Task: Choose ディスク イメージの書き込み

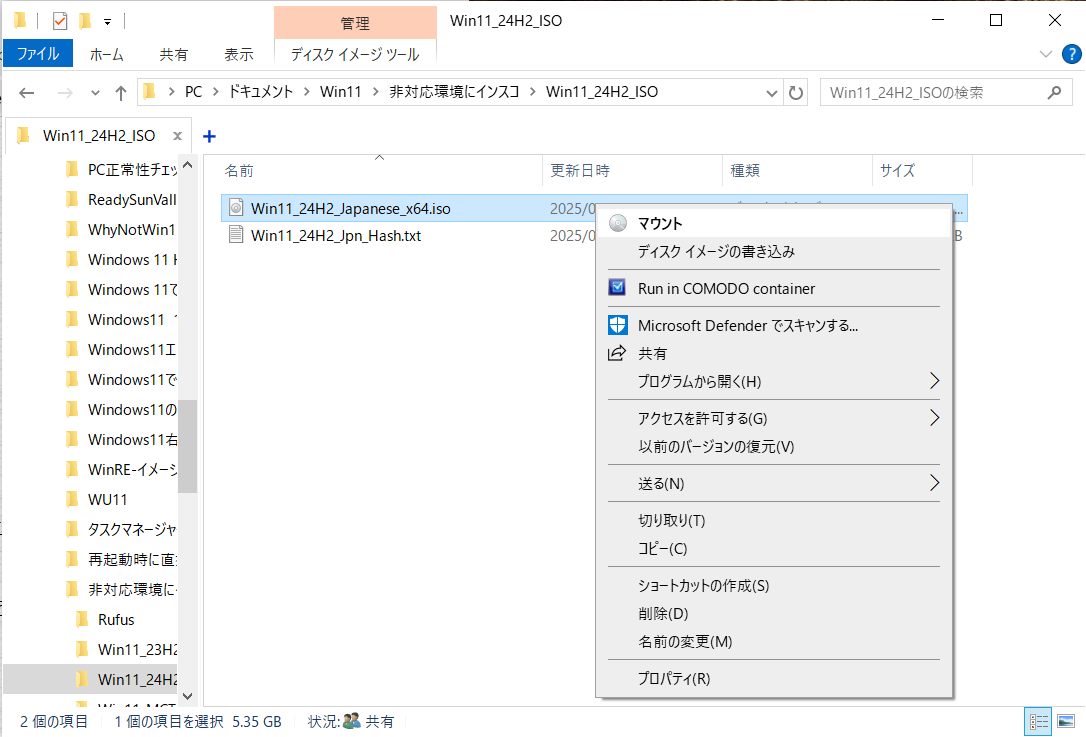Action: tap(774, 251)
